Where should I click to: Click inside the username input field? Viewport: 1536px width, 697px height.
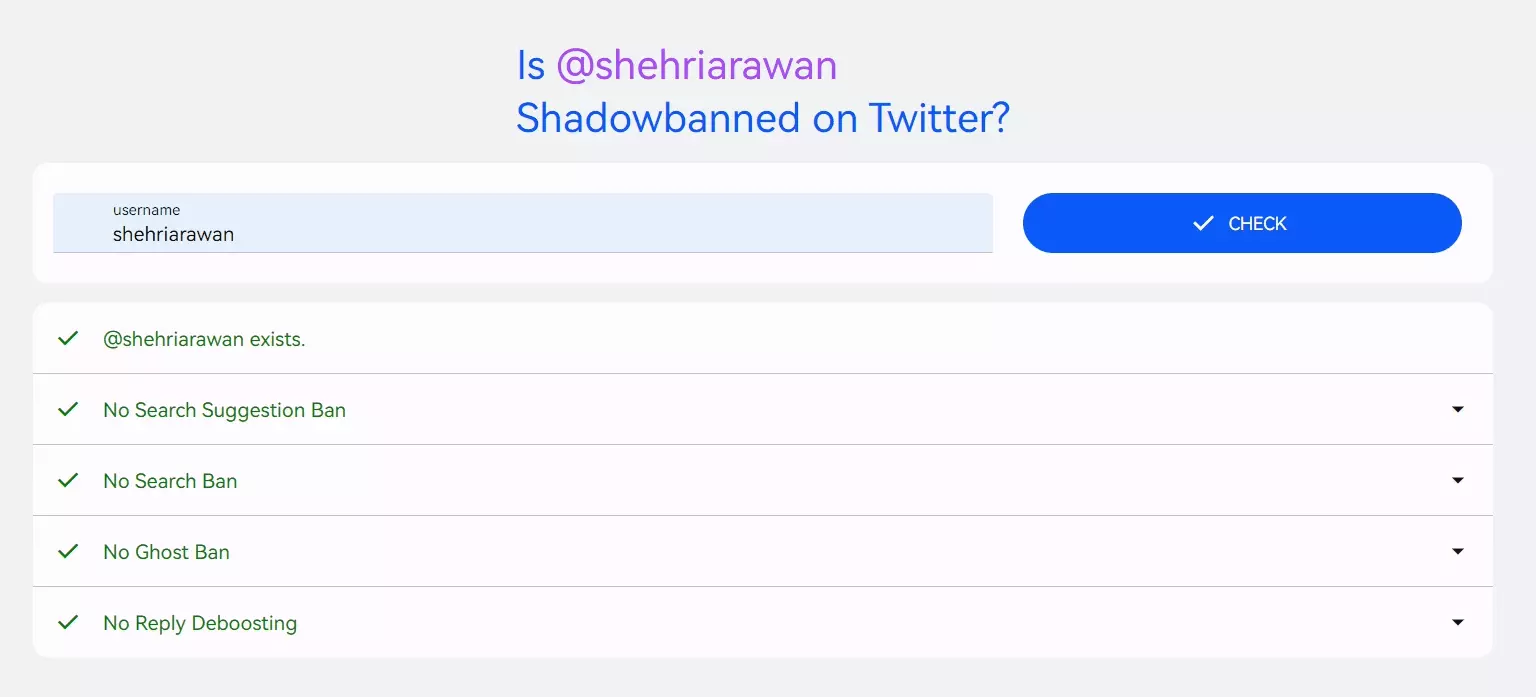[x=520, y=233]
